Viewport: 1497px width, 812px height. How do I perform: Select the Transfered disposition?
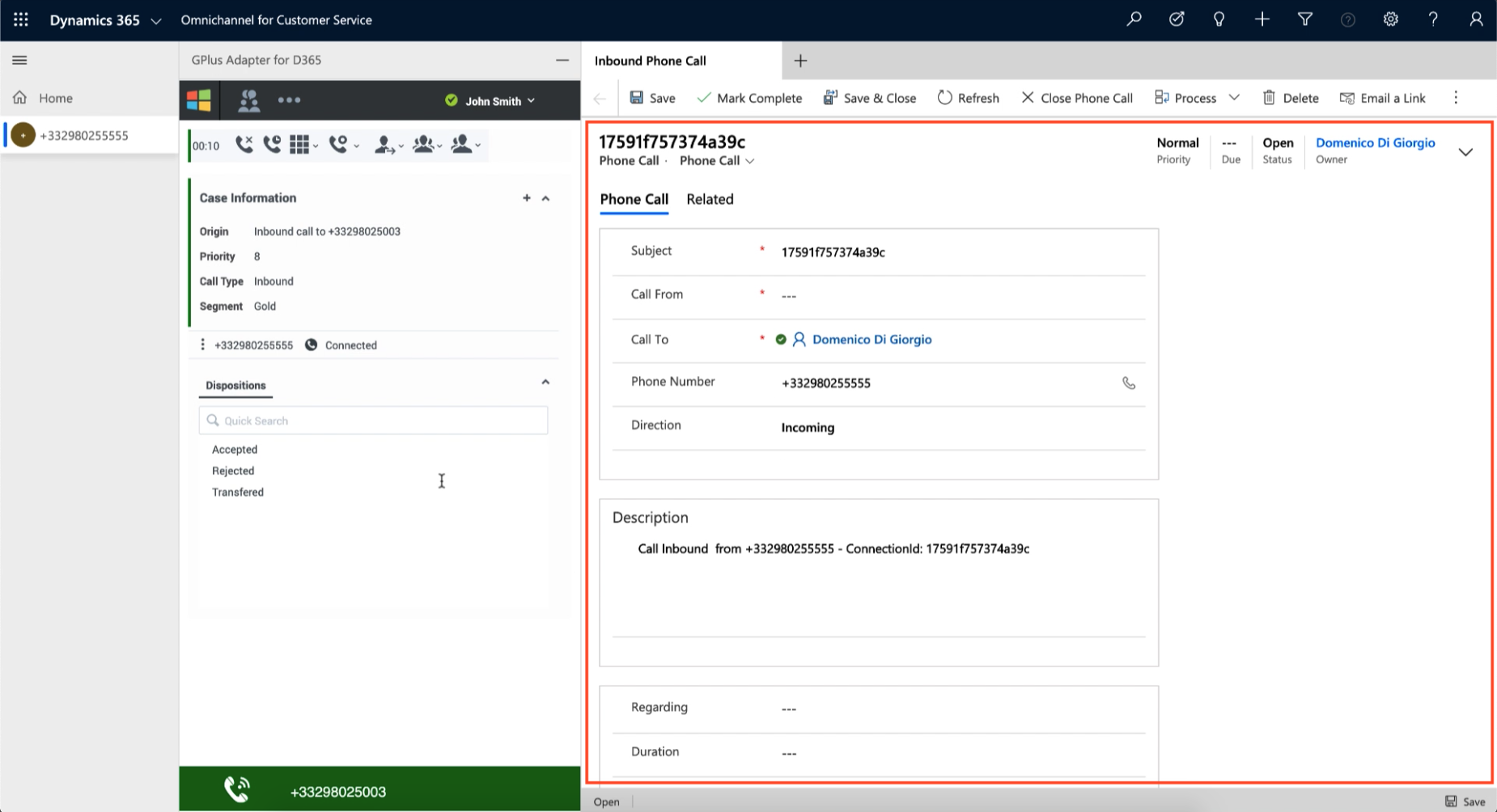click(x=238, y=493)
